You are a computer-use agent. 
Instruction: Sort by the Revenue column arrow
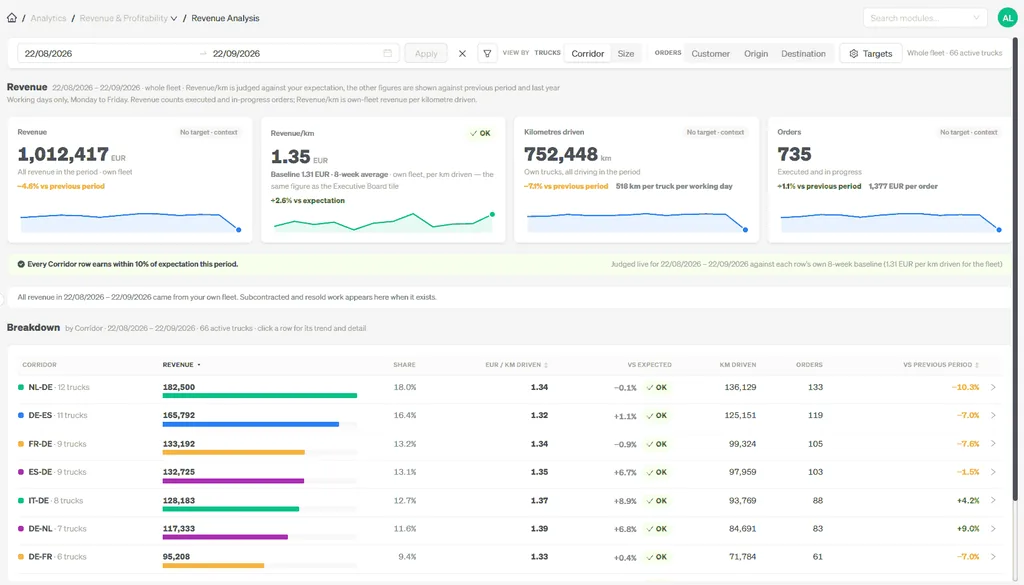point(199,365)
